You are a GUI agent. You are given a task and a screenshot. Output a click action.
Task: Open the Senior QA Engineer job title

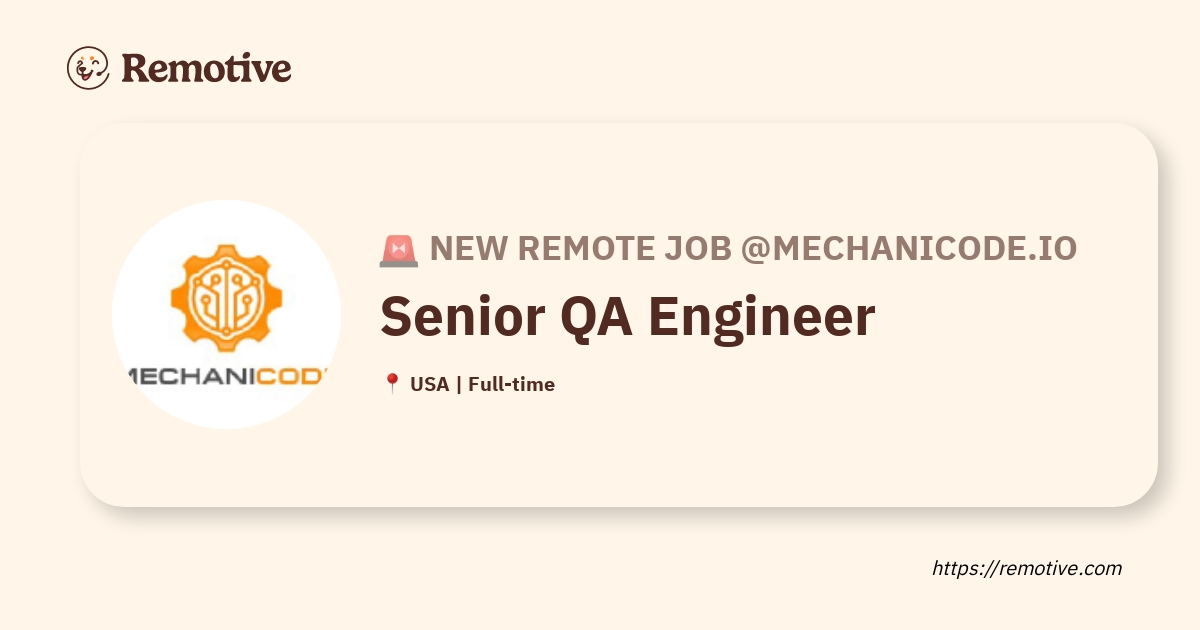point(628,317)
